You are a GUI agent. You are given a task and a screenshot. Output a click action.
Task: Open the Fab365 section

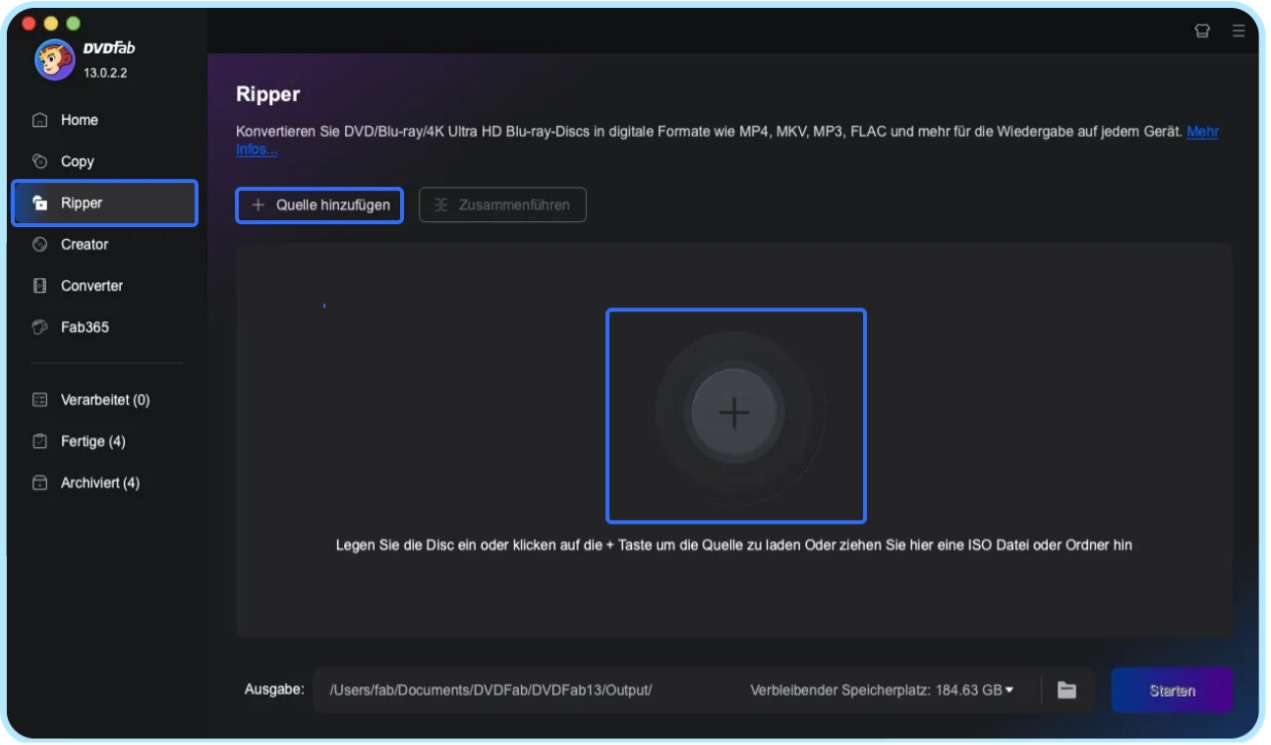(x=84, y=327)
